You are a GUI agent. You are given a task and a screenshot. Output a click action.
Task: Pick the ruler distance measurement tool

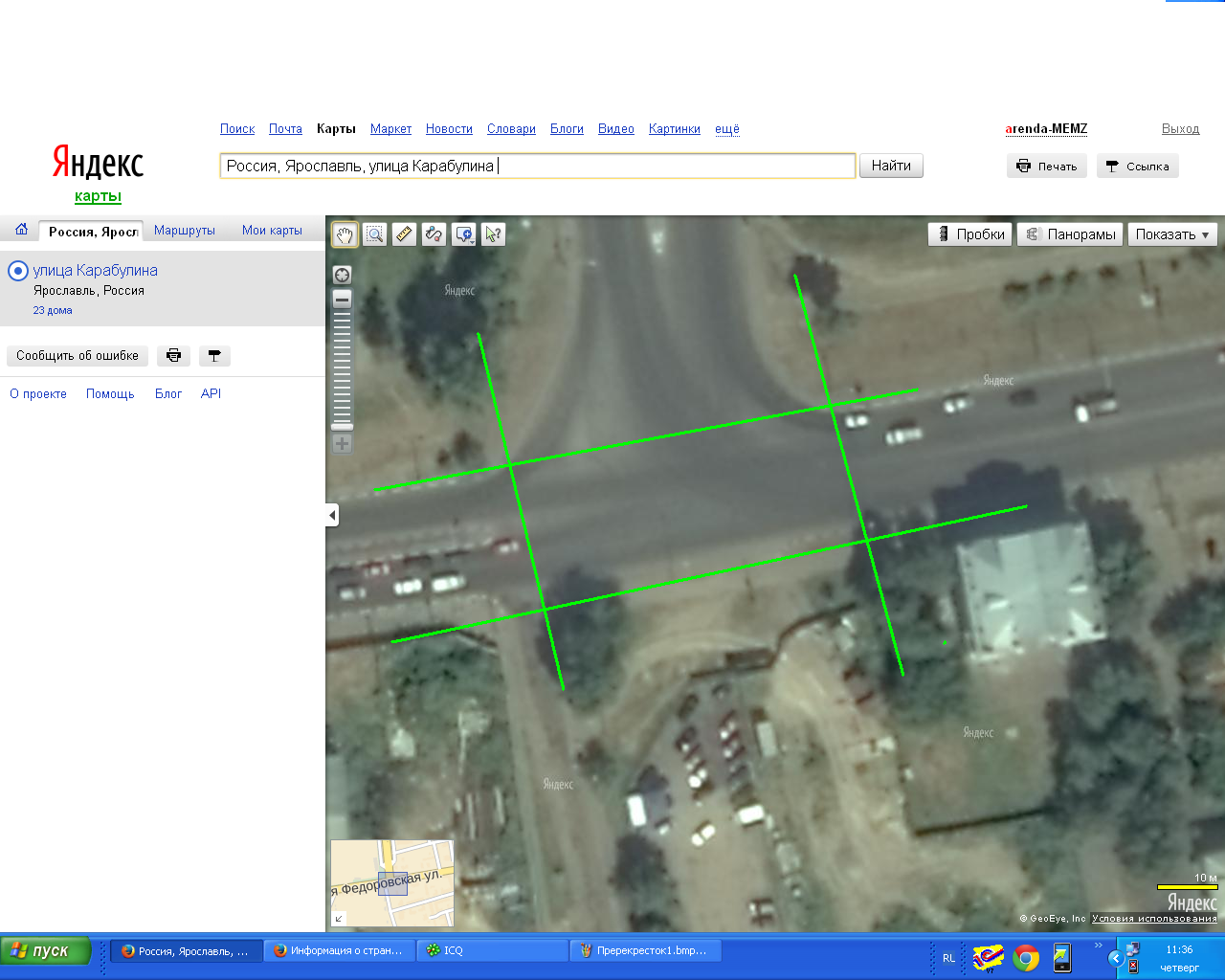pyautogui.click(x=404, y=234)
